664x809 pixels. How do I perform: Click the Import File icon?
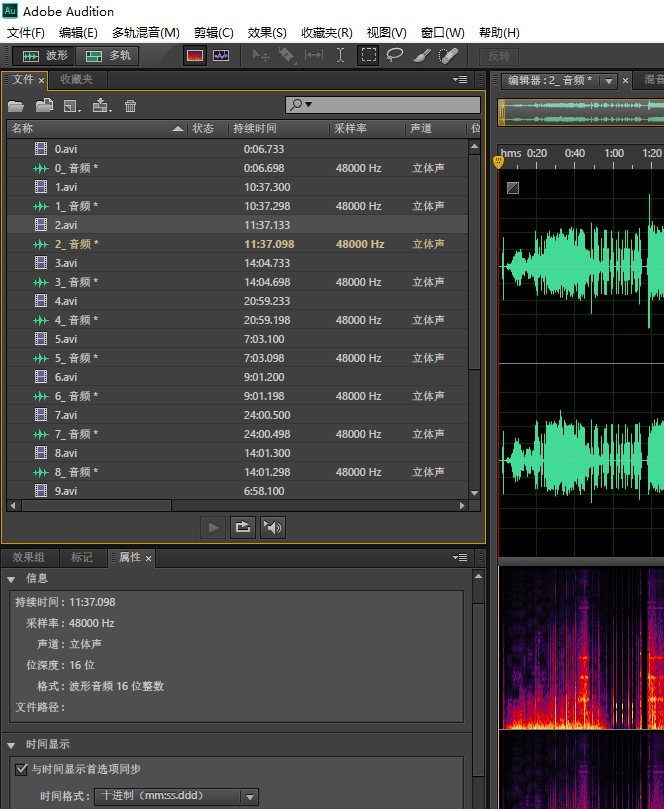pos(44,105)
